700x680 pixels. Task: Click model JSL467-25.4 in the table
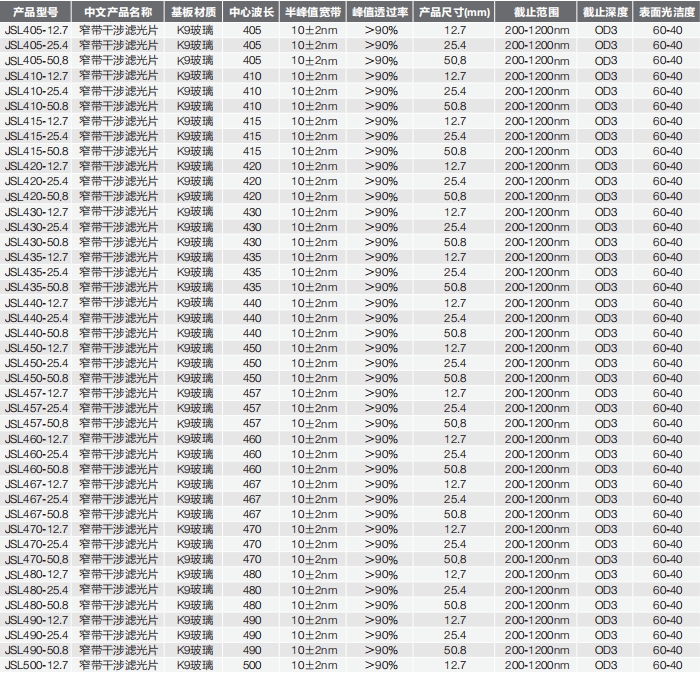(36, 499)
